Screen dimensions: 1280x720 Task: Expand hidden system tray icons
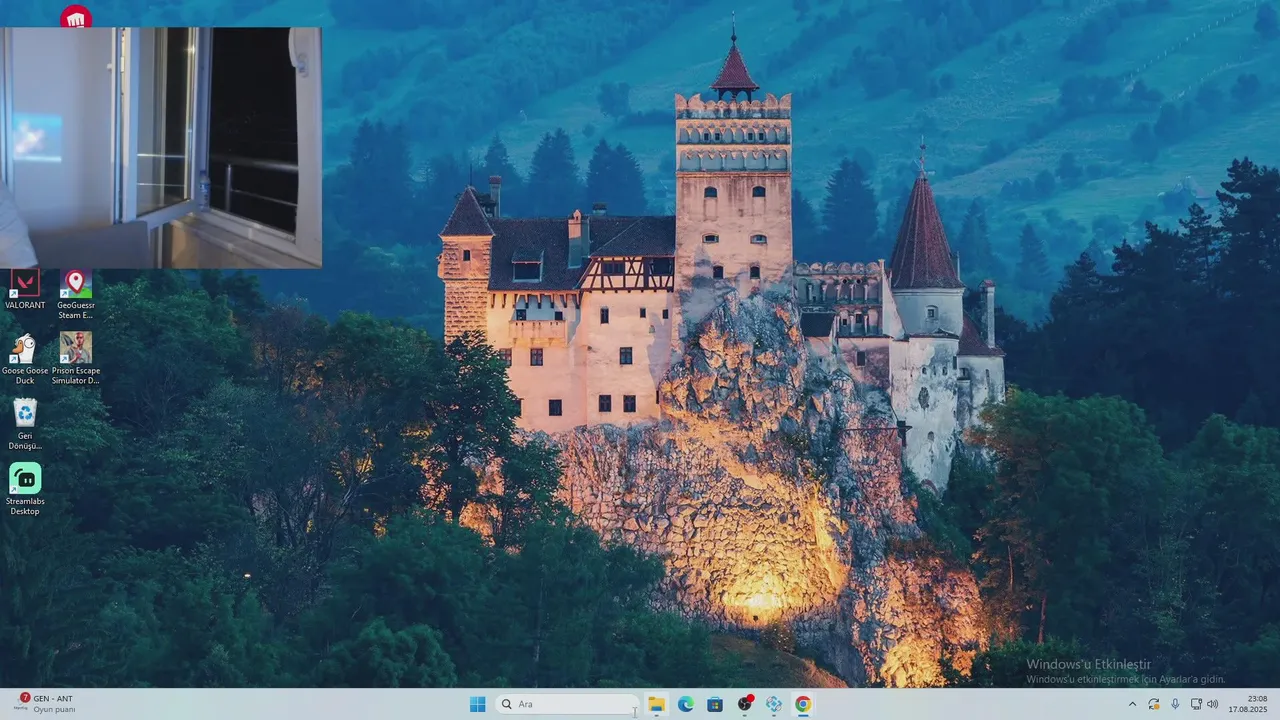(1132, 704)
